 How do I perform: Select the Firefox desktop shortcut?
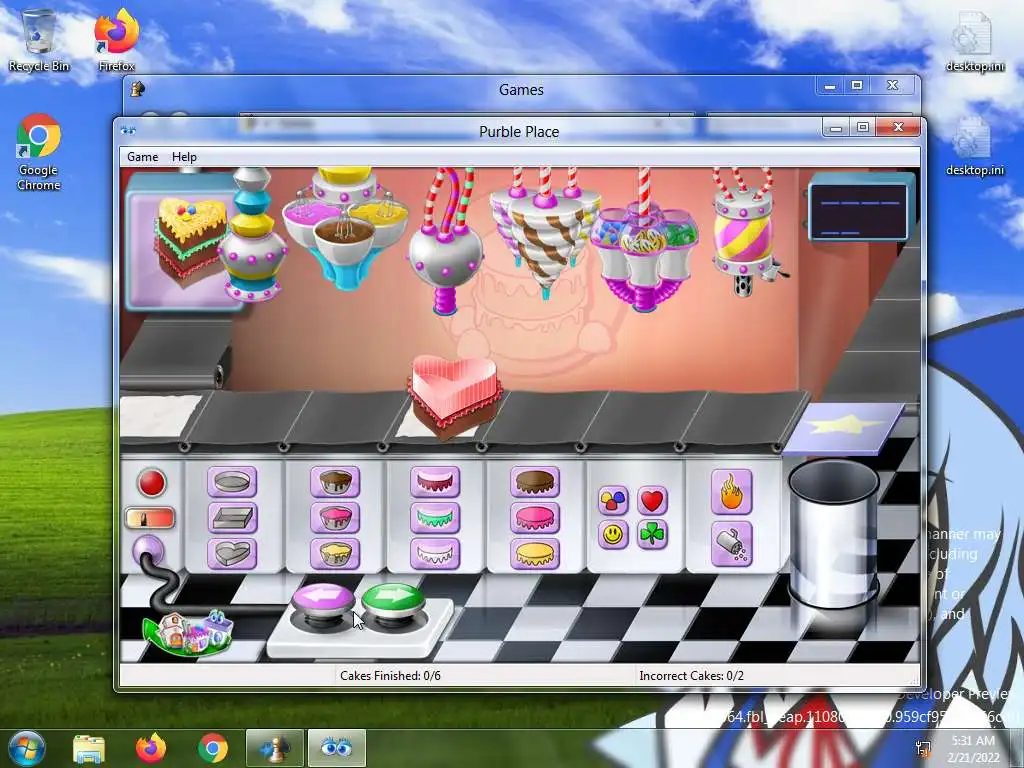[x=117, y=40]
